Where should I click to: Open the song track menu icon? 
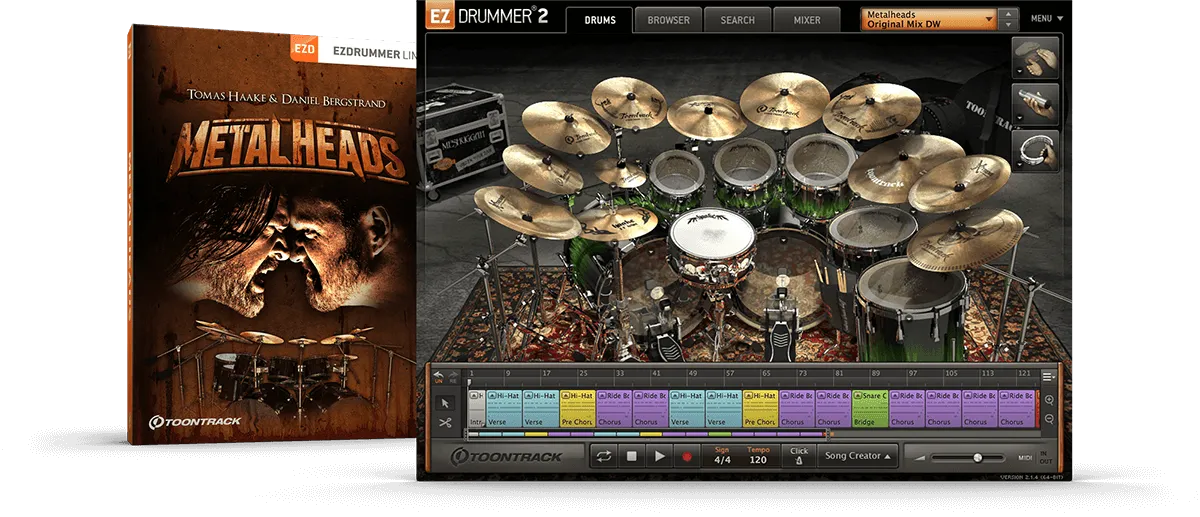pos(1048,376)
